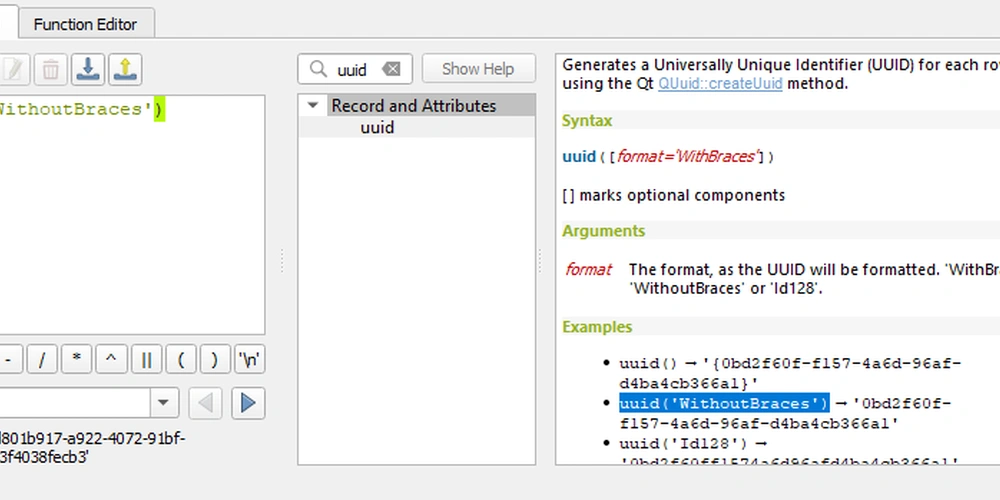1000x500 pixels.
Task: Clear the uuid search text
Action: click(391, 69)
